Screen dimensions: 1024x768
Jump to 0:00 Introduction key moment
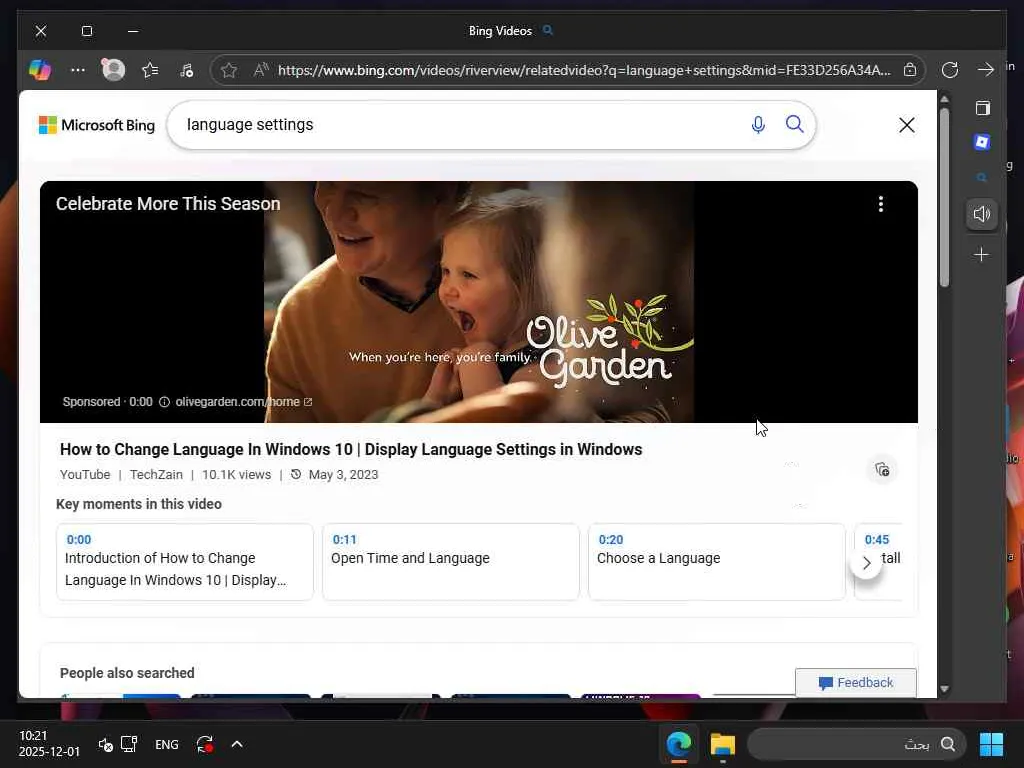[x=185, y=562]
